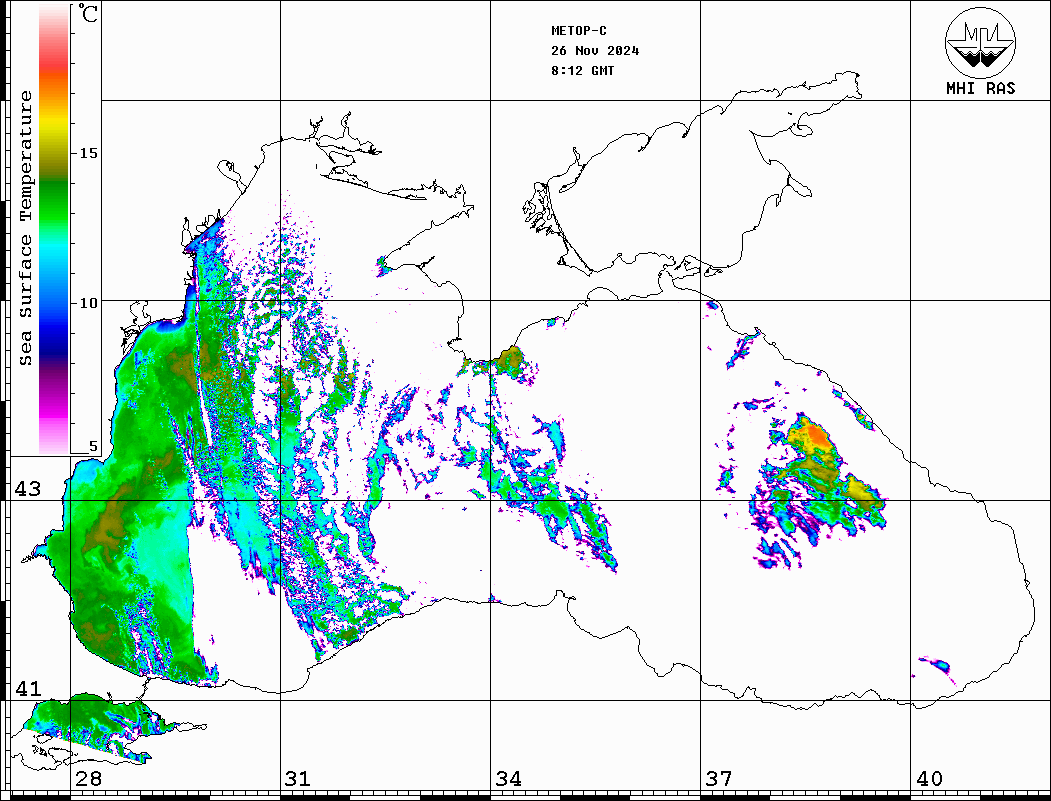
Task: Click latitude label 41
Action: tap(27, 688)
